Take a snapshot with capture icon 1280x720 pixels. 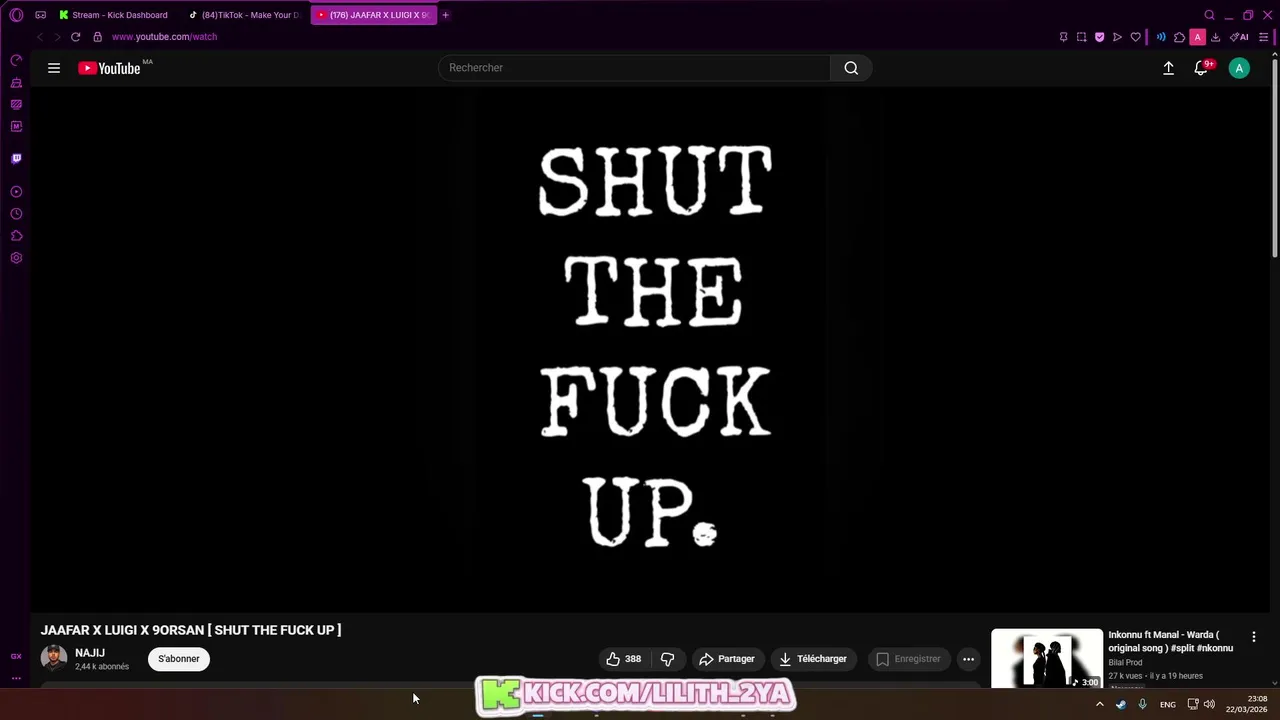(x=1081, y=37)
